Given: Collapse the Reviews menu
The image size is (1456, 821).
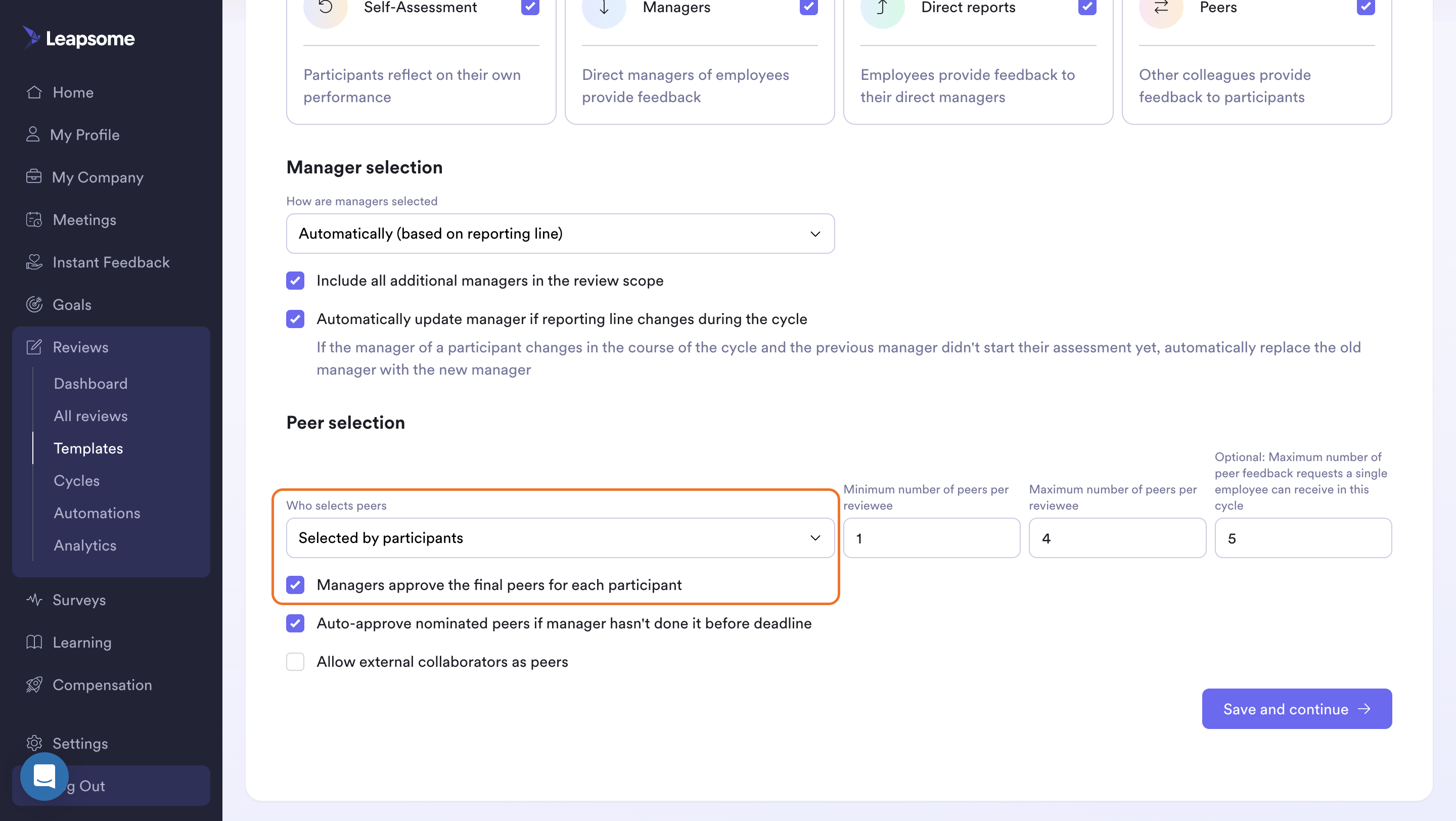Looking at the screenshot, I should coord(81,346).
